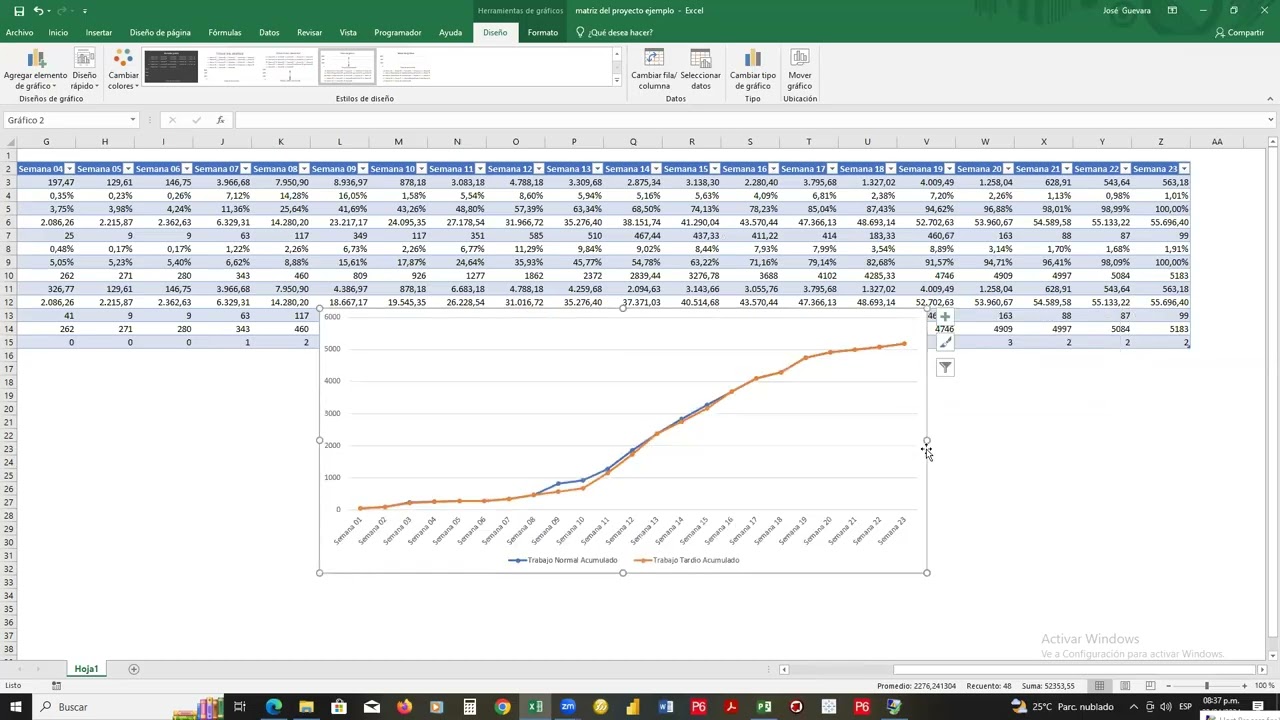Switch to the Fórmulas ribbon tab
1280x720 pixels.
coord(225,32)
